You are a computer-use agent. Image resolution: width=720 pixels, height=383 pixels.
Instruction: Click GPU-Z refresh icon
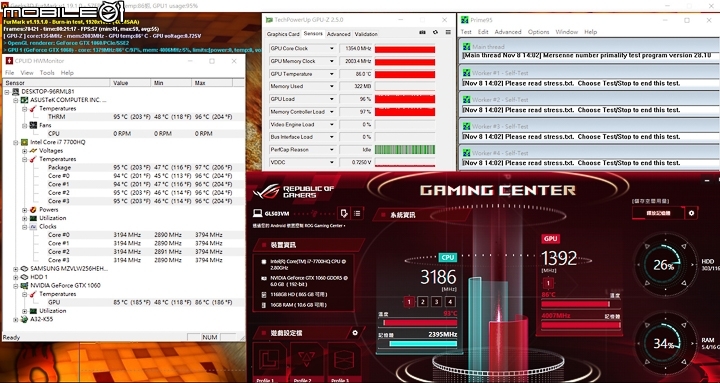(x=435, y=33)
